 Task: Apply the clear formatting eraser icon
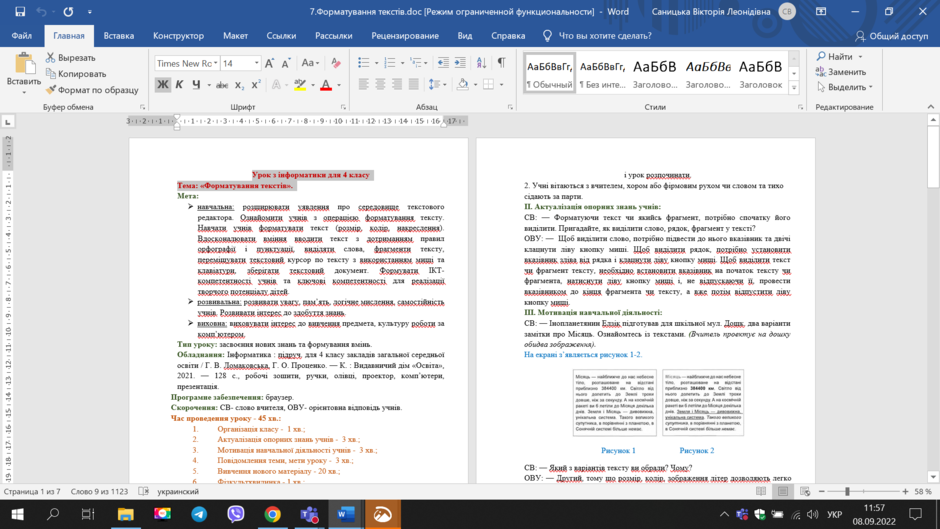click(x=336, y=63)
